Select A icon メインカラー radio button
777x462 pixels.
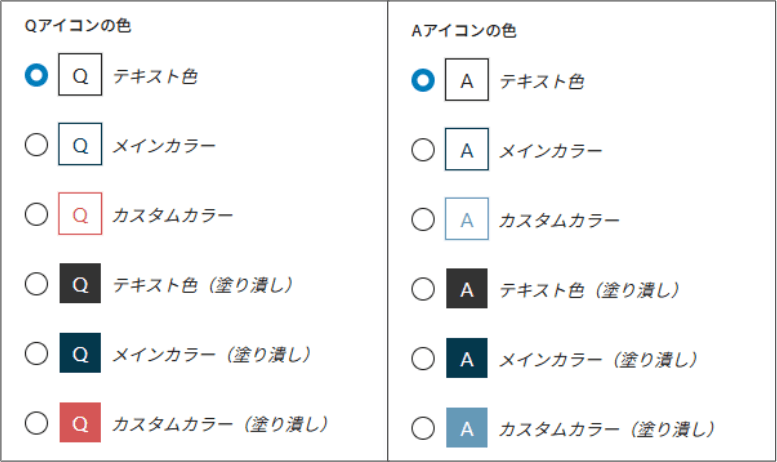click(x=423, y=151)
